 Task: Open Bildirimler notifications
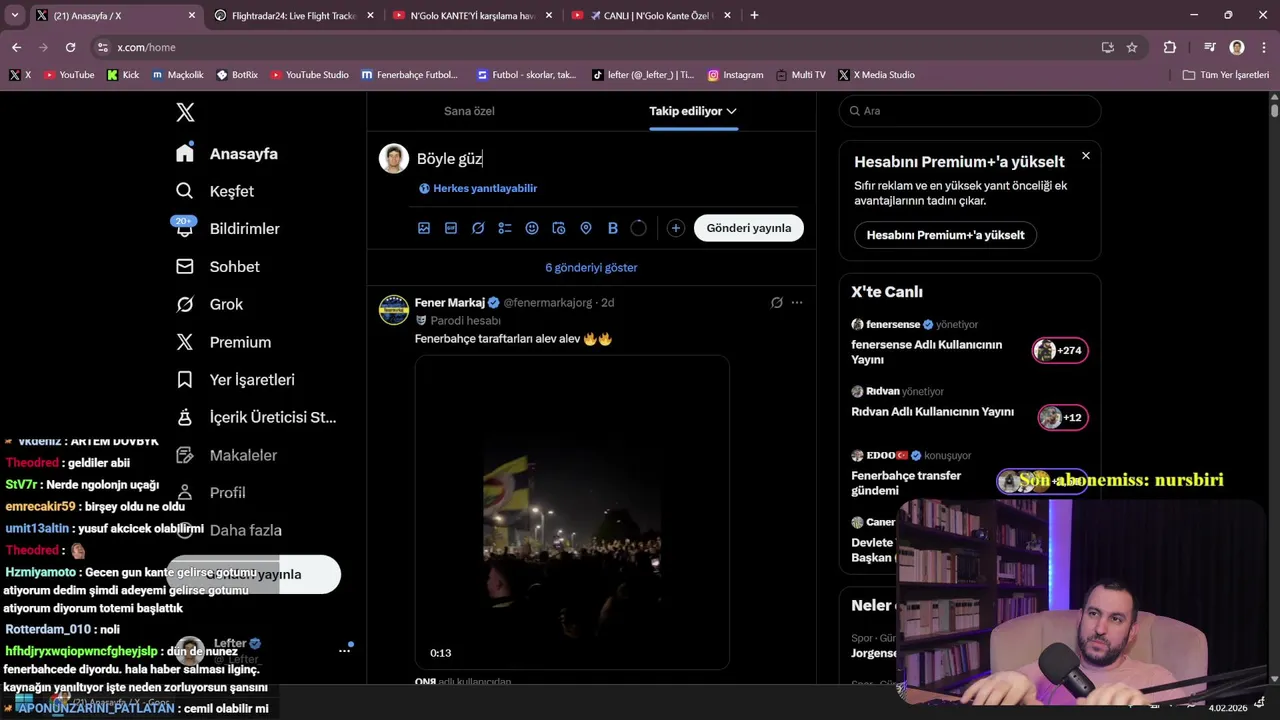coord(227,229)
